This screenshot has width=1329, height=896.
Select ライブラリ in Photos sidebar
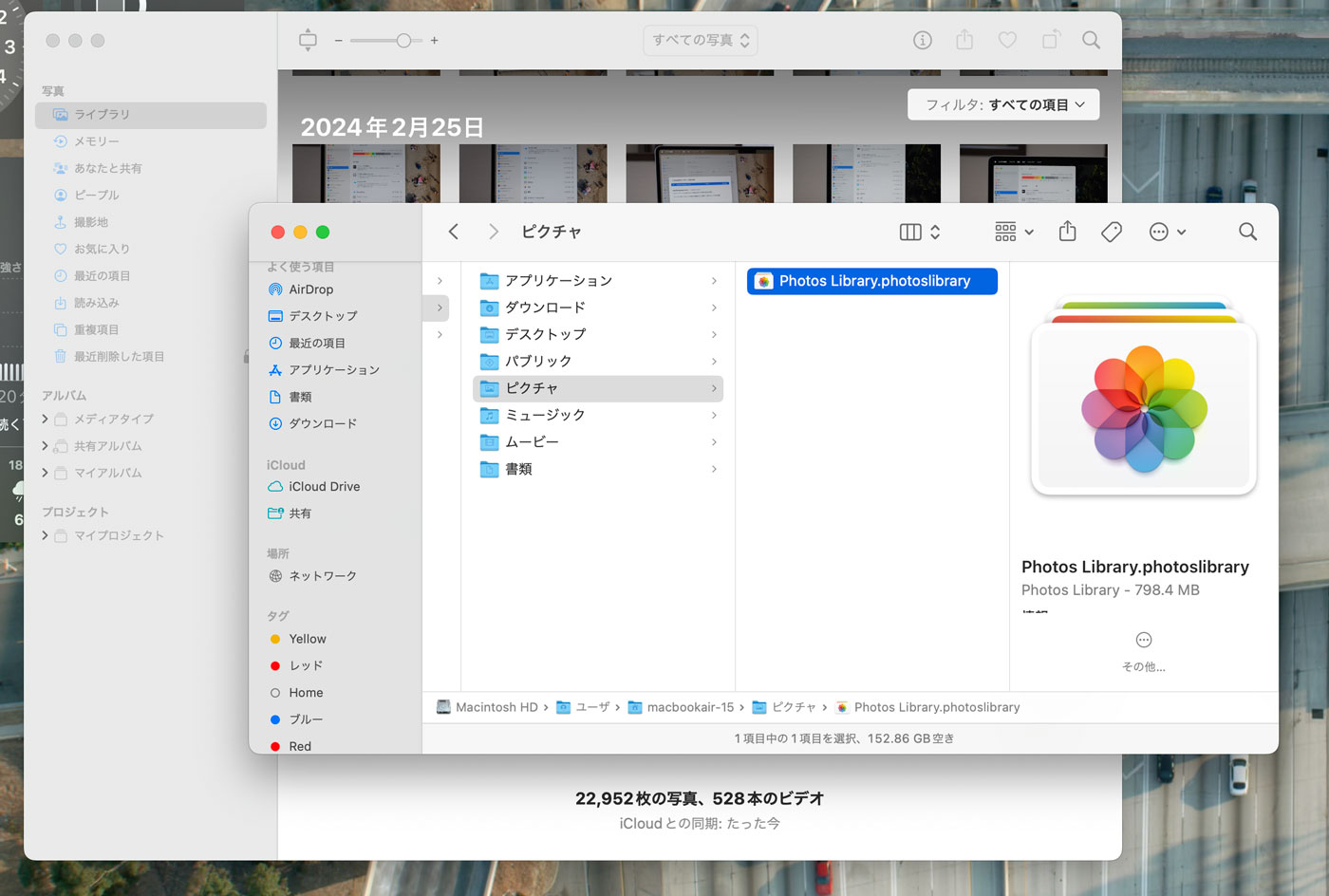point(151,115)
